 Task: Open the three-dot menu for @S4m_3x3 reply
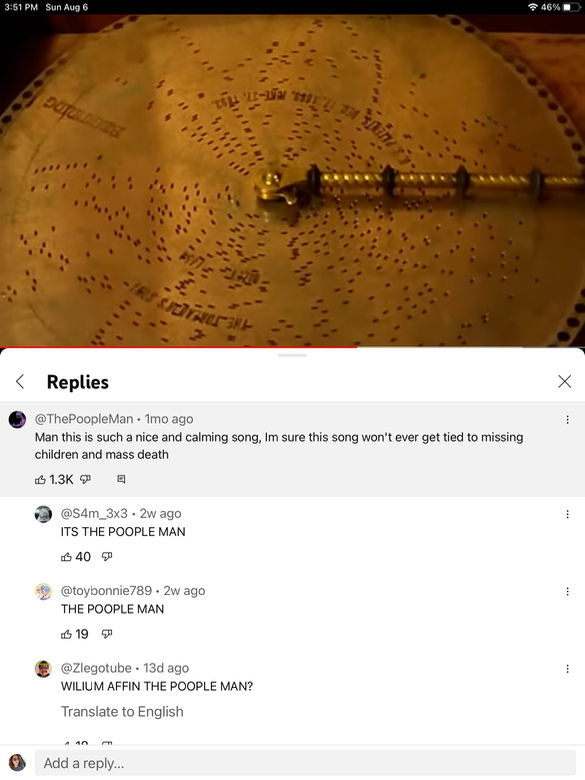point(567,514)
